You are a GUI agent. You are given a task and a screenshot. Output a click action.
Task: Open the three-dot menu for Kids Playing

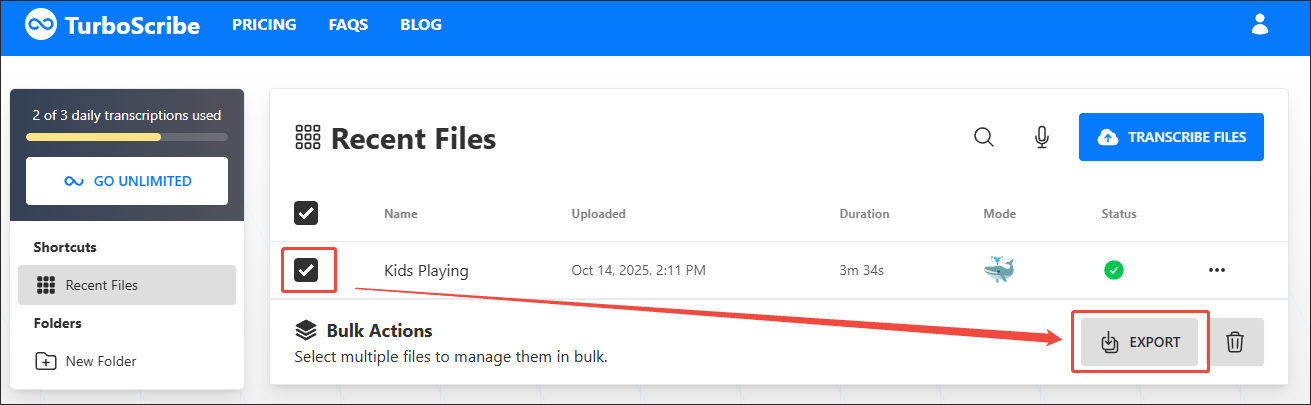(x=1216, y=270)
